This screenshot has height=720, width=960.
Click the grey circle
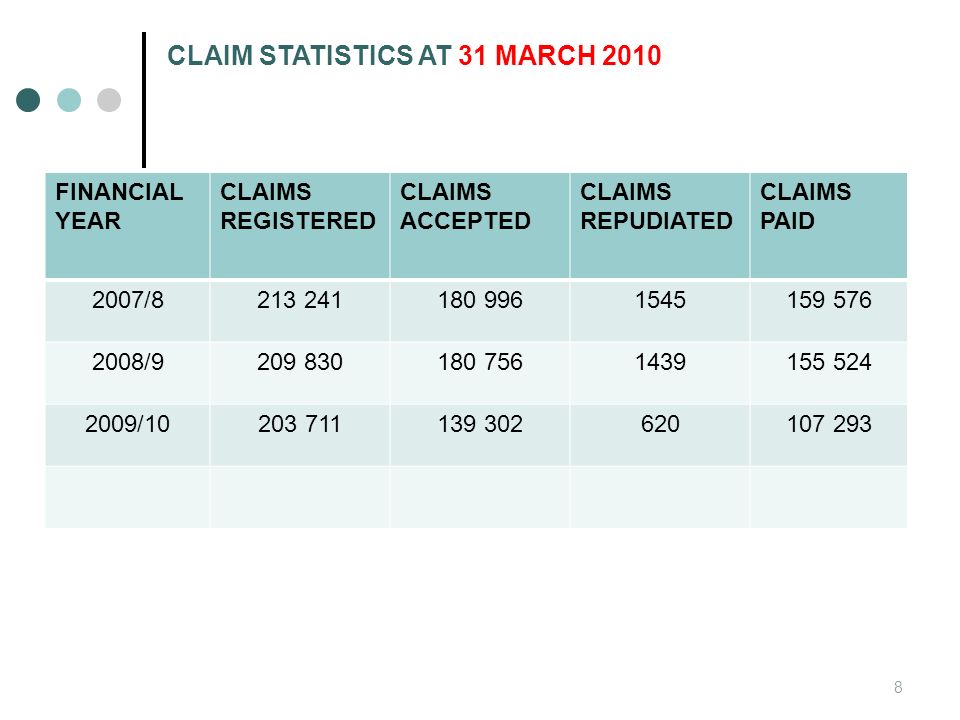pyautogui.click(x=109, y=100)
